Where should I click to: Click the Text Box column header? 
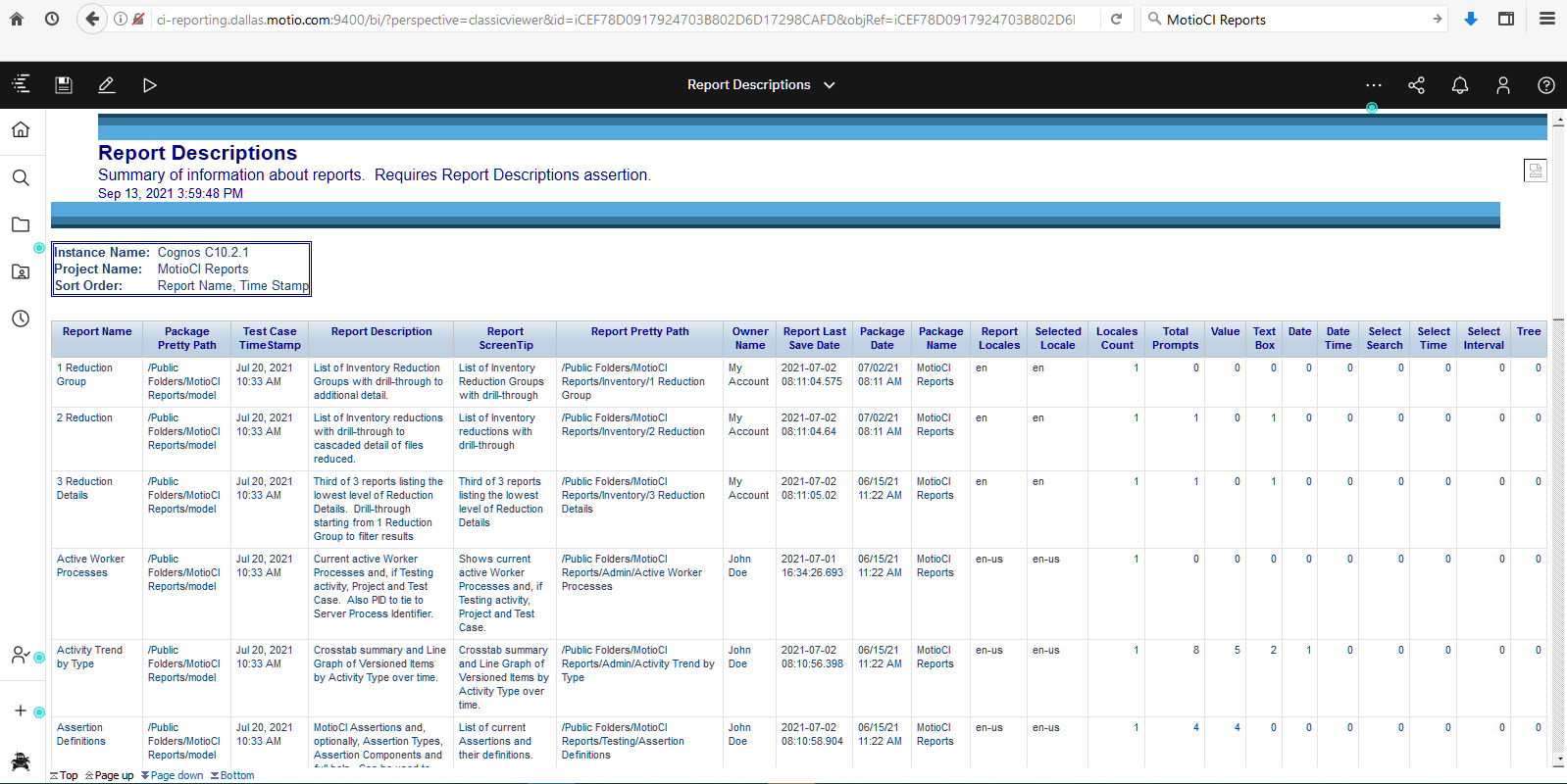coord(1265,338)
